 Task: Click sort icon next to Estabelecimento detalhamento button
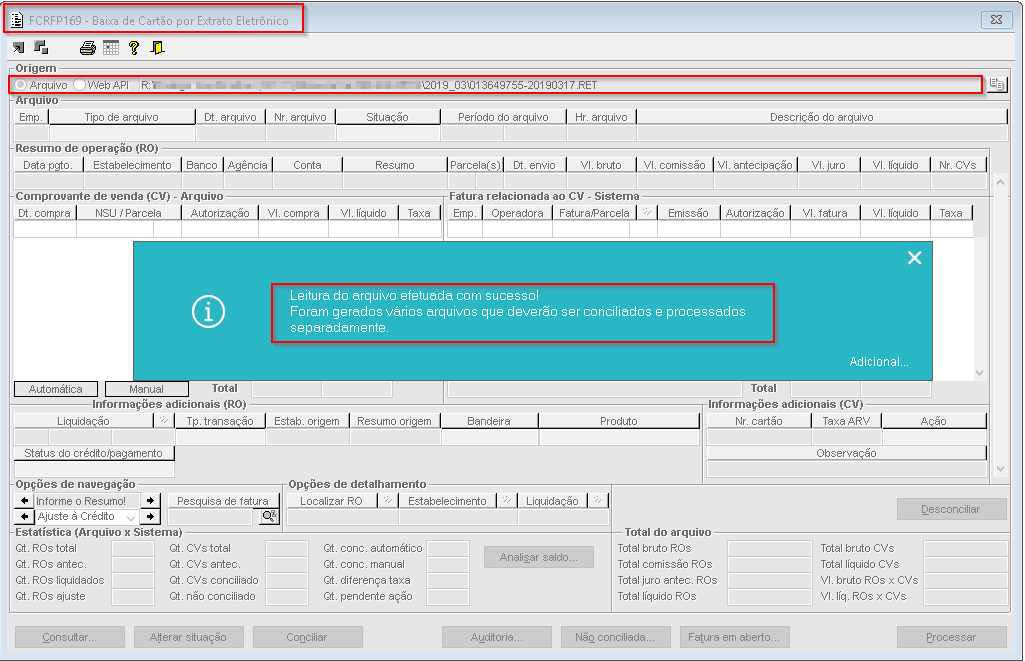[x=507, y=501]
